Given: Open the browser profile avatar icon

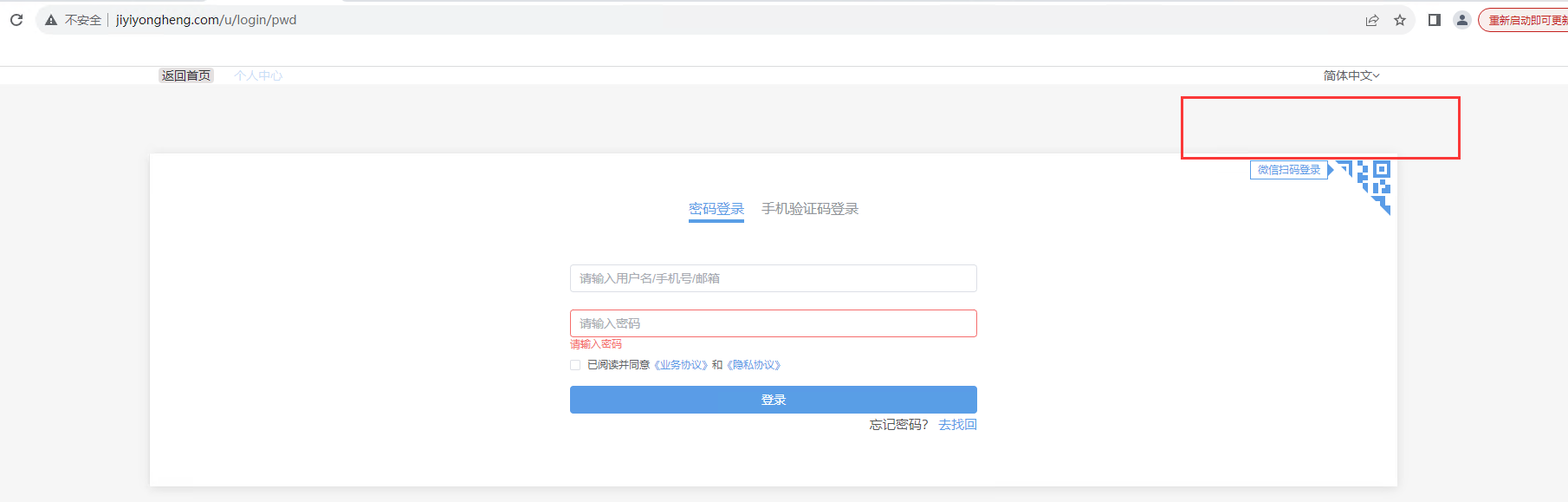Looking at the screenshot, I should (1462, 20).
